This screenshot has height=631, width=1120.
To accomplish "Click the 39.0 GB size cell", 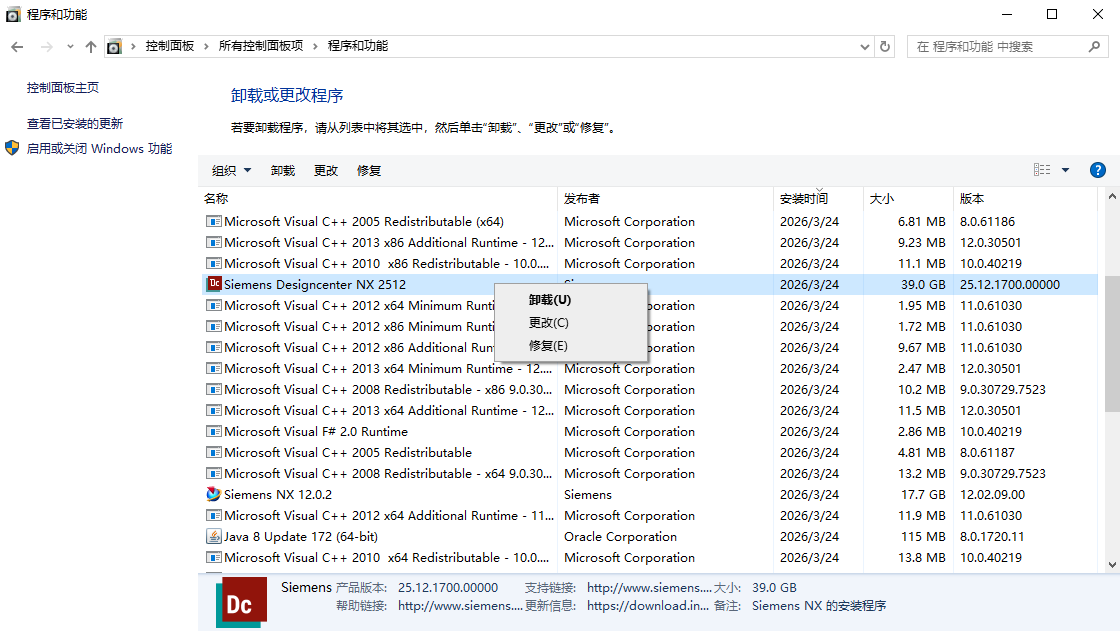I will coord(923,284).
